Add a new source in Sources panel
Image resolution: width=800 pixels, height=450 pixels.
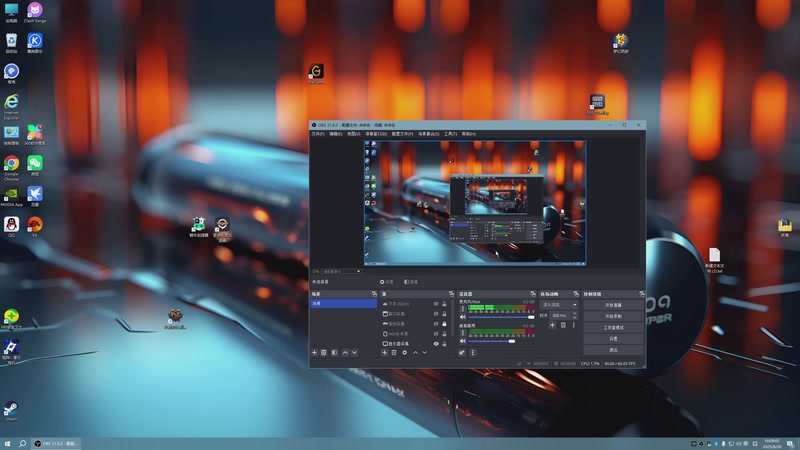(384, 353)
